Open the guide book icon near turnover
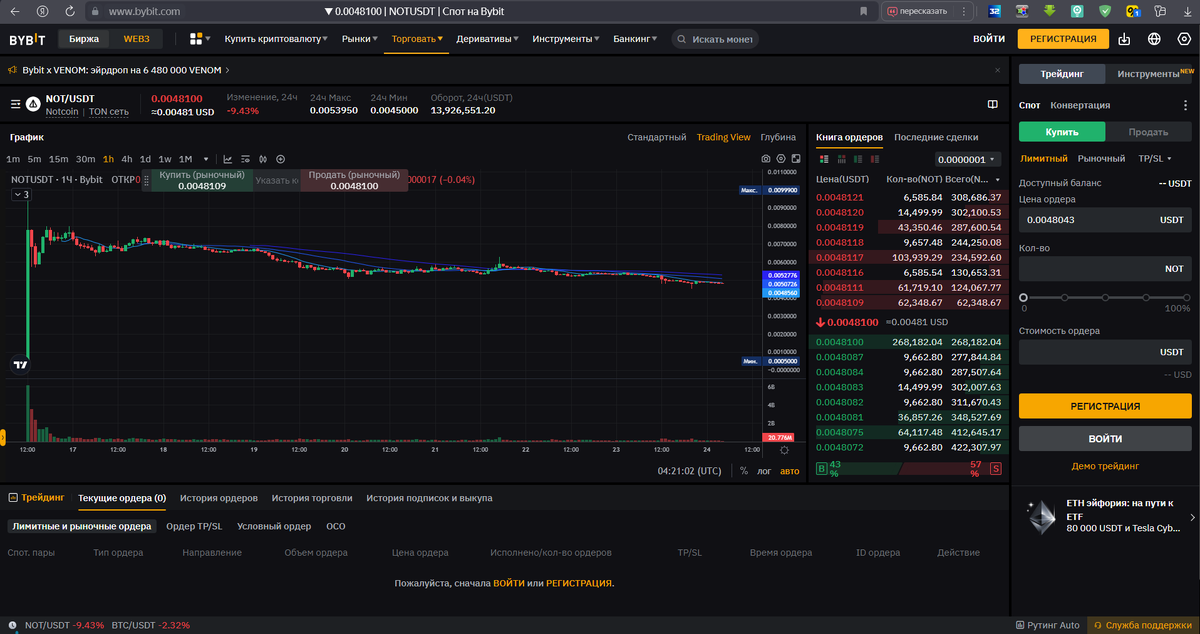This screenshot has height=634, width=1200. pyautogui.click(x=993, y=104)
